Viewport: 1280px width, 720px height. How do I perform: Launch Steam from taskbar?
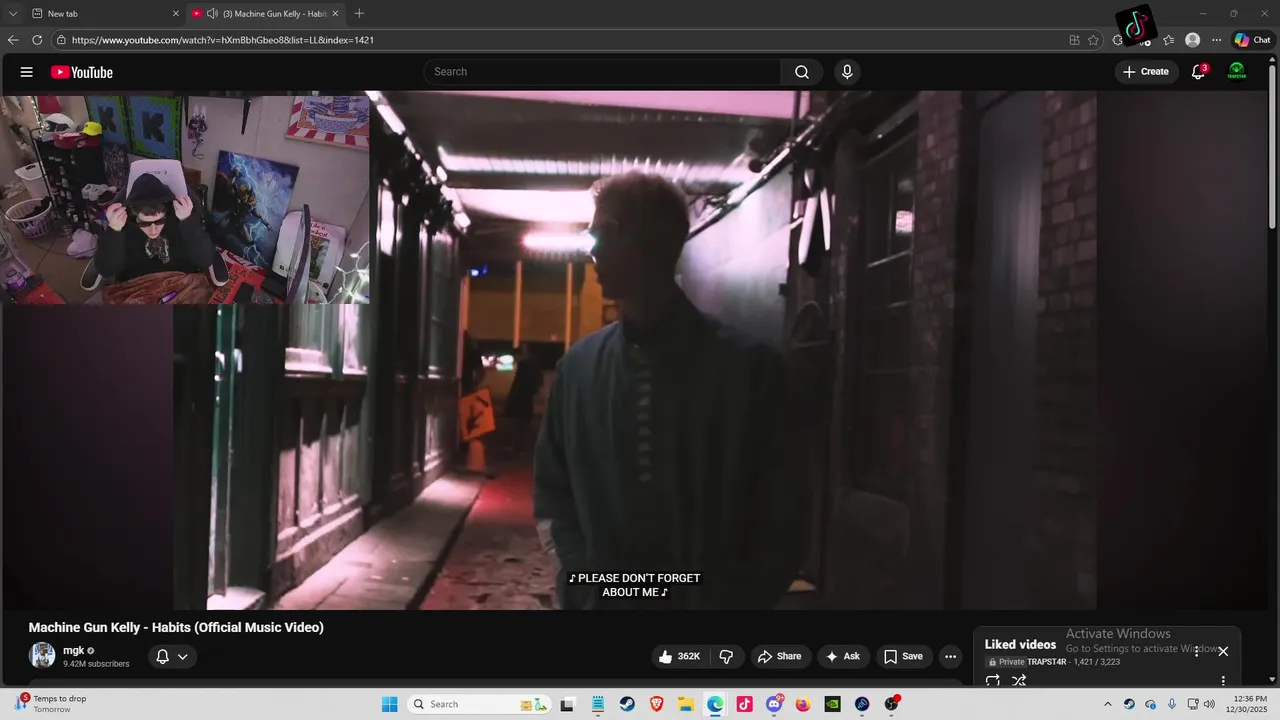[x=627, y=704]
